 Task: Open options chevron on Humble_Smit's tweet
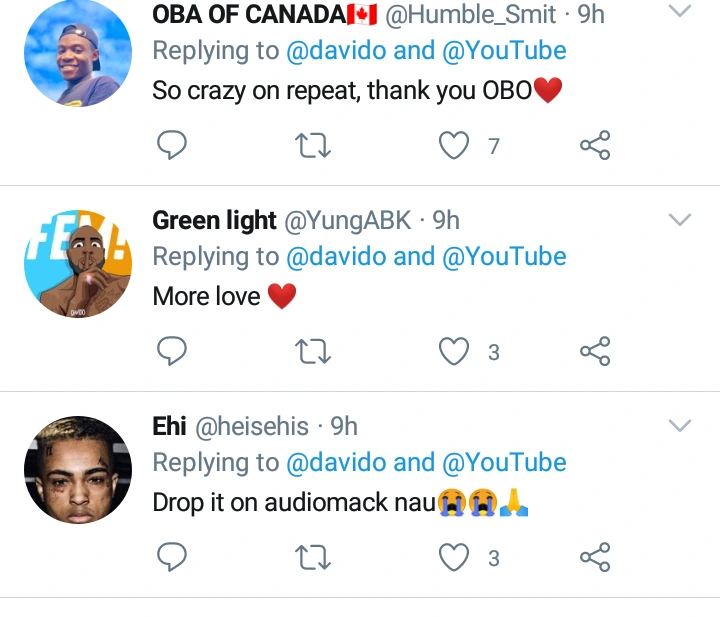click(680, 12)
